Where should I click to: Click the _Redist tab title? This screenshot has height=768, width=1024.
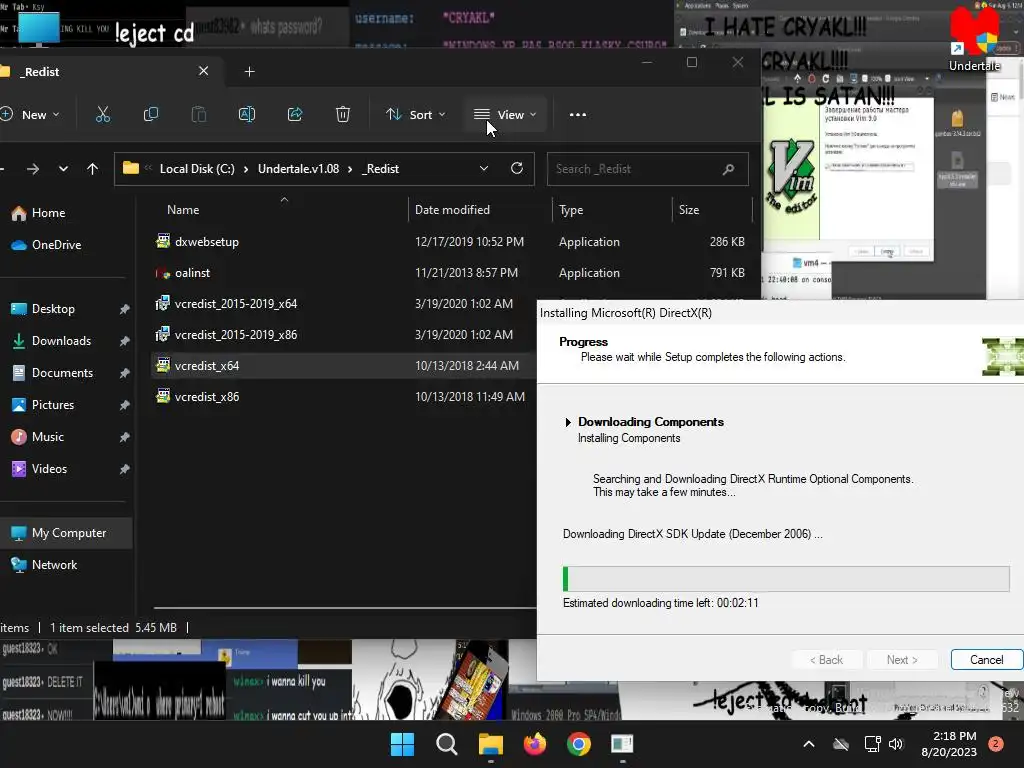(40, 72)
